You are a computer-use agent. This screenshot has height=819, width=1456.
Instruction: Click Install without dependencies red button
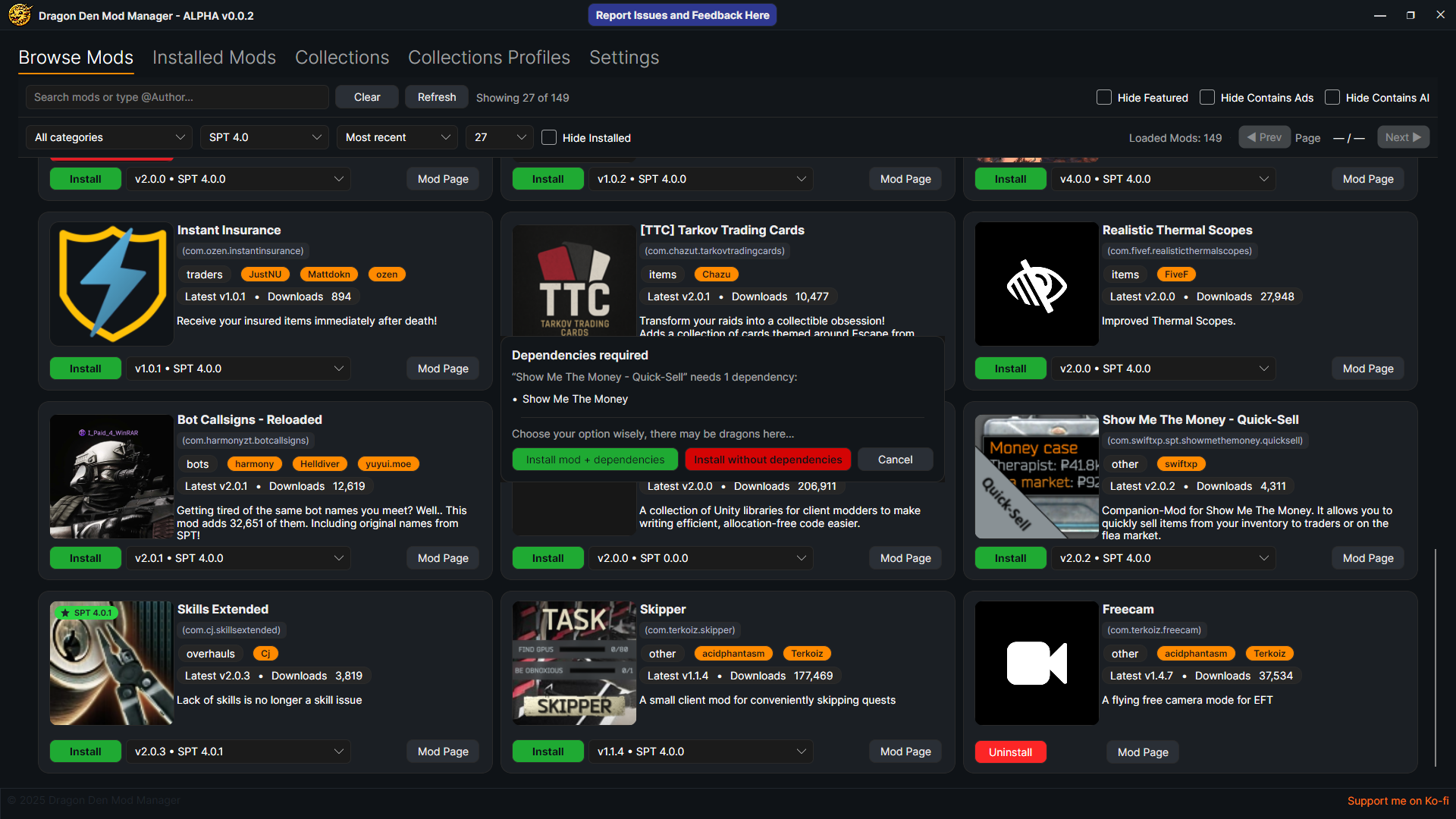tap(767, 460)
